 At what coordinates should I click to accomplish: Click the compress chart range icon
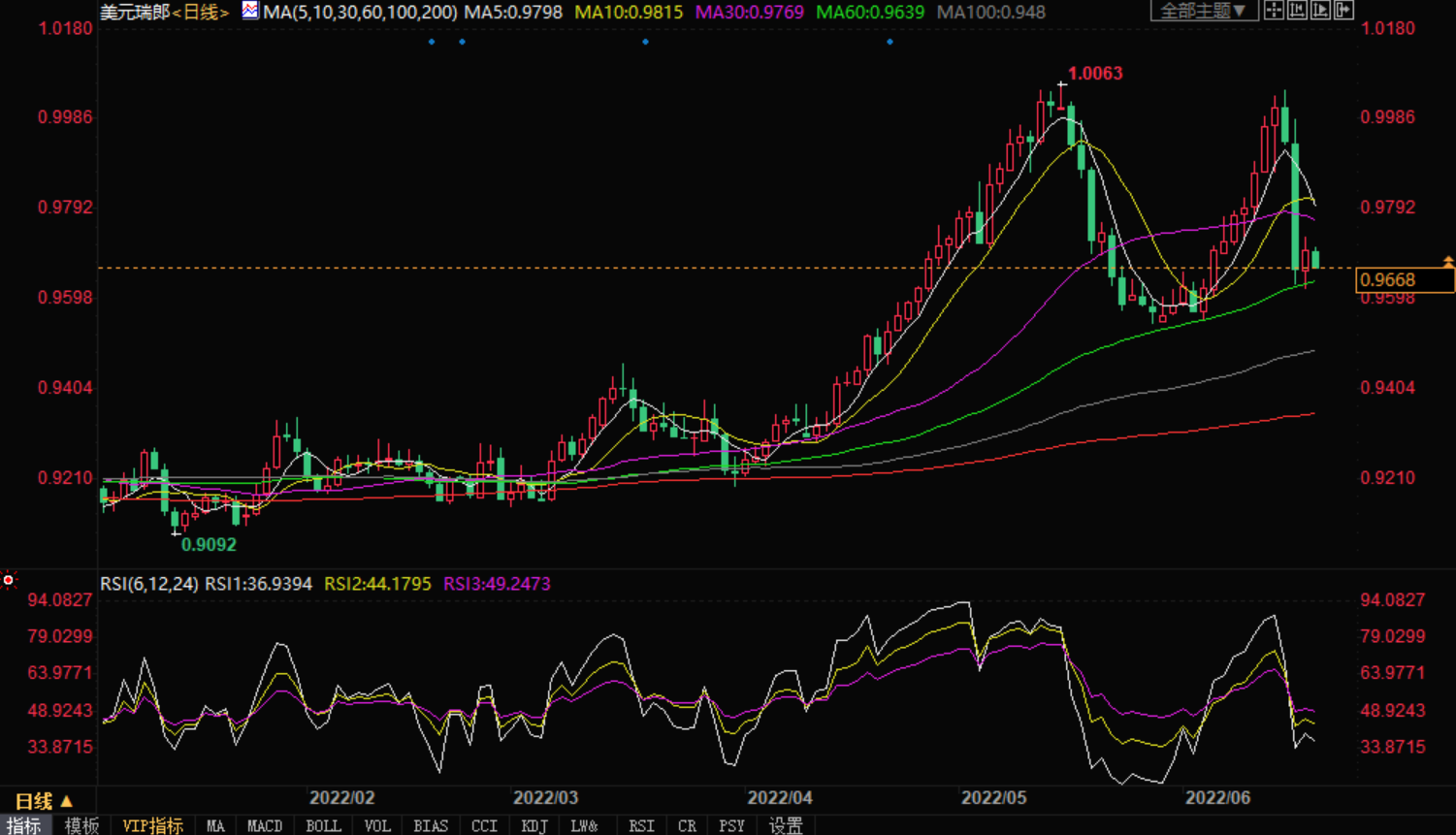(1297, 11)
